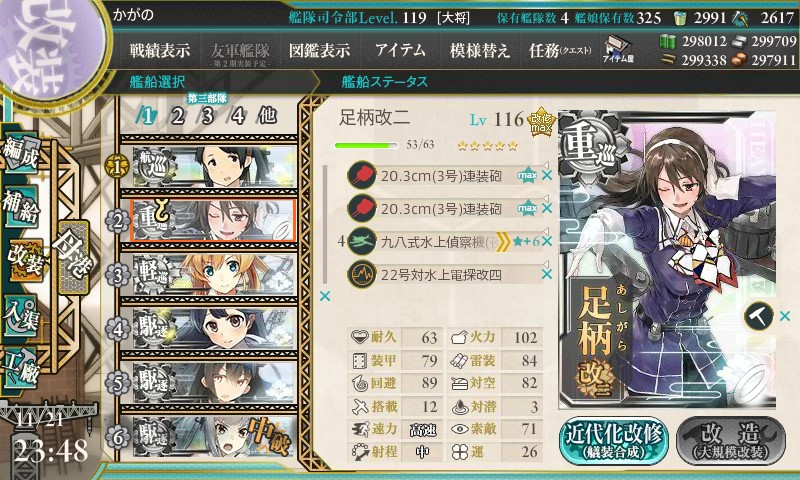Open the 補給 resupply sidebar icon
Image resolution: width=800 pixels, height=480 pixels.
pyautogui.click(x=21, y=206)
